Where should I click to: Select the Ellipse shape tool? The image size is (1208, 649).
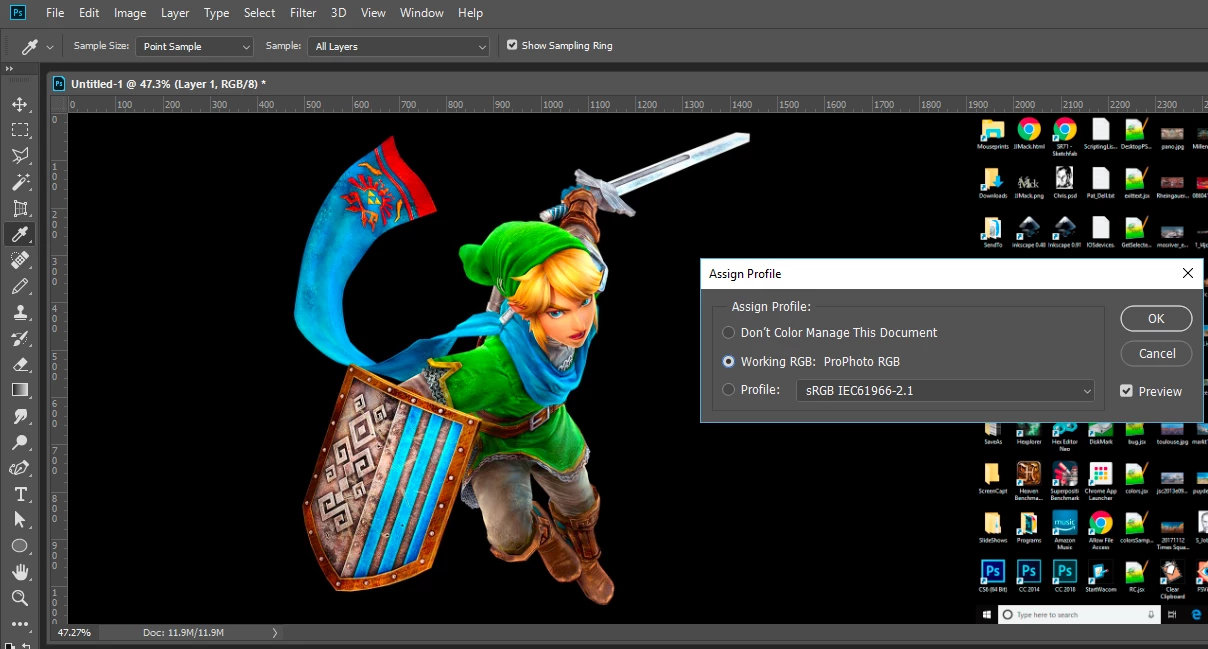tap(20, 546)
